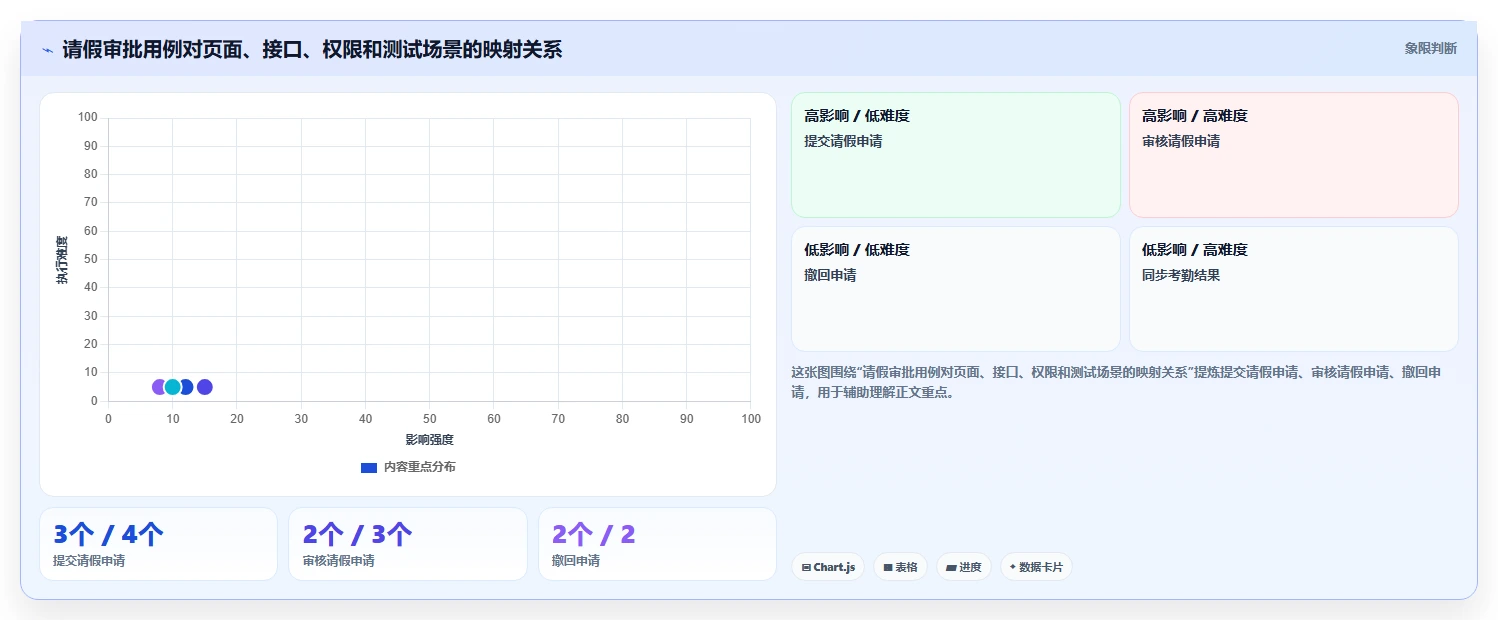Click the 表格 tag icon
This screenshot has width=1498, height=620.
[888, 567]
